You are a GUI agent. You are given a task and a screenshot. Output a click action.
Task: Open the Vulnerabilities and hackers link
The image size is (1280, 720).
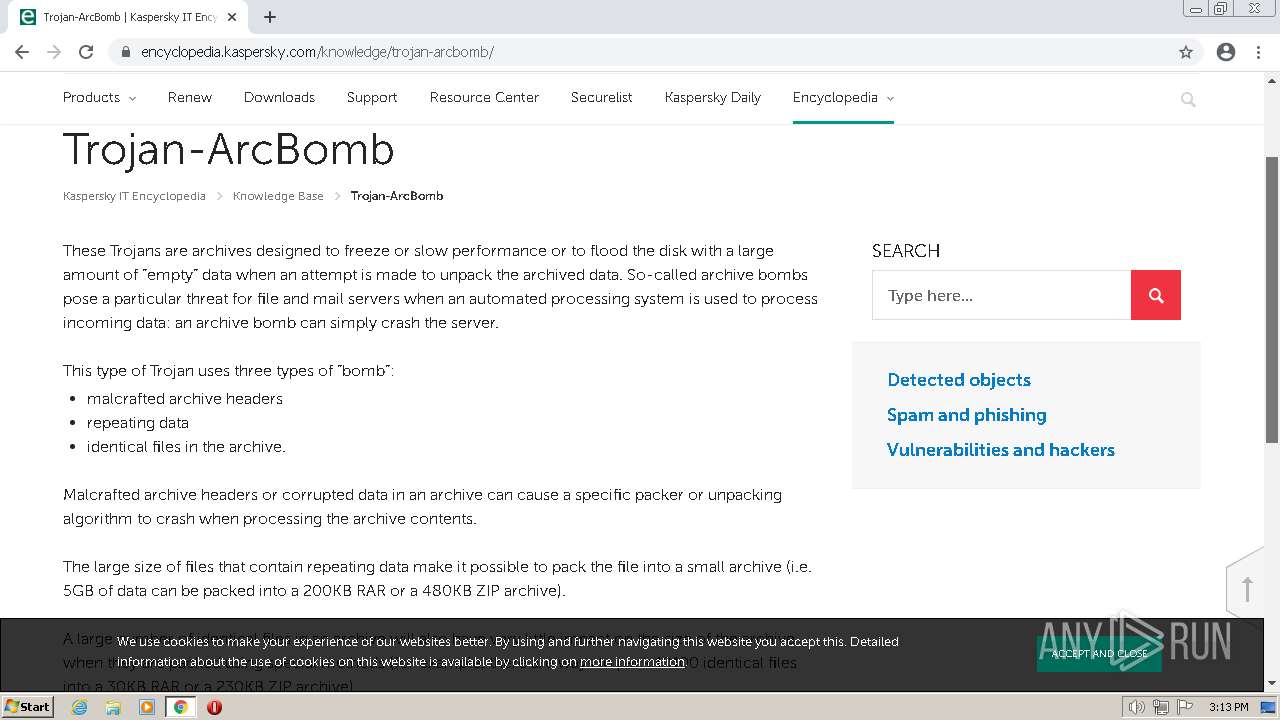click(x=1001, y=450)
